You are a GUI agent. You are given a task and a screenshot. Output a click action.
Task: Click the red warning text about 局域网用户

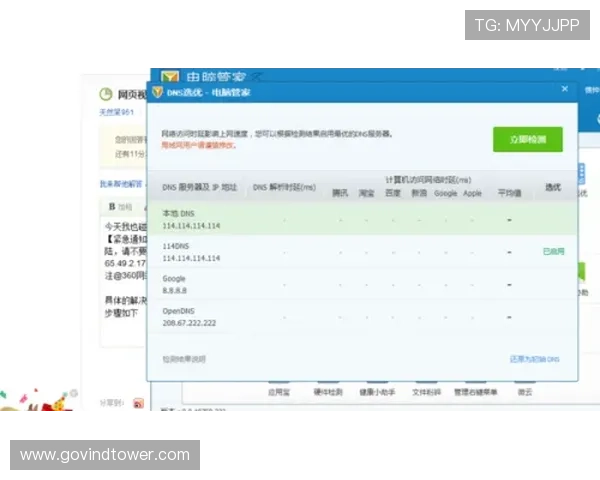coord(199,145)
